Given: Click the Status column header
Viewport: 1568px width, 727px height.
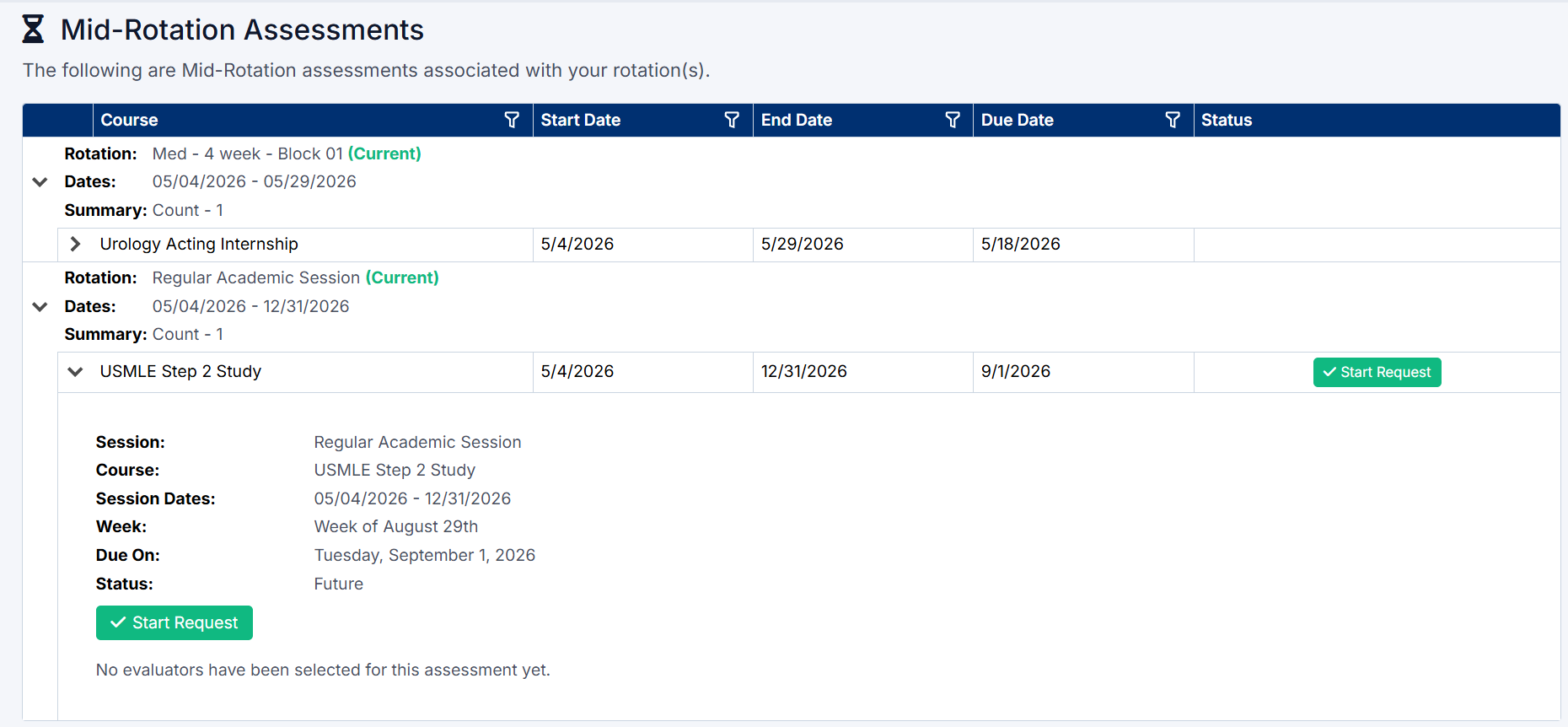Looking at the screenshot, I should pos(1227,120).
